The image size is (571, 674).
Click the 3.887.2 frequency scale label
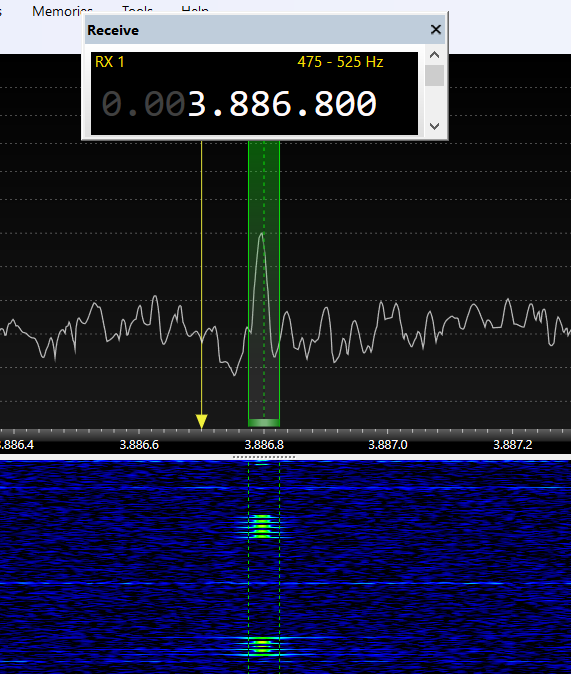pyautogui.click(x=513, y=444)
